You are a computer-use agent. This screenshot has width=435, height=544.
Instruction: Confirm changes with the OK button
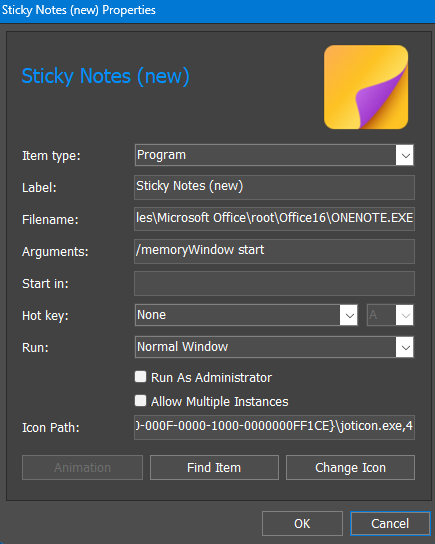pos(302,524)
